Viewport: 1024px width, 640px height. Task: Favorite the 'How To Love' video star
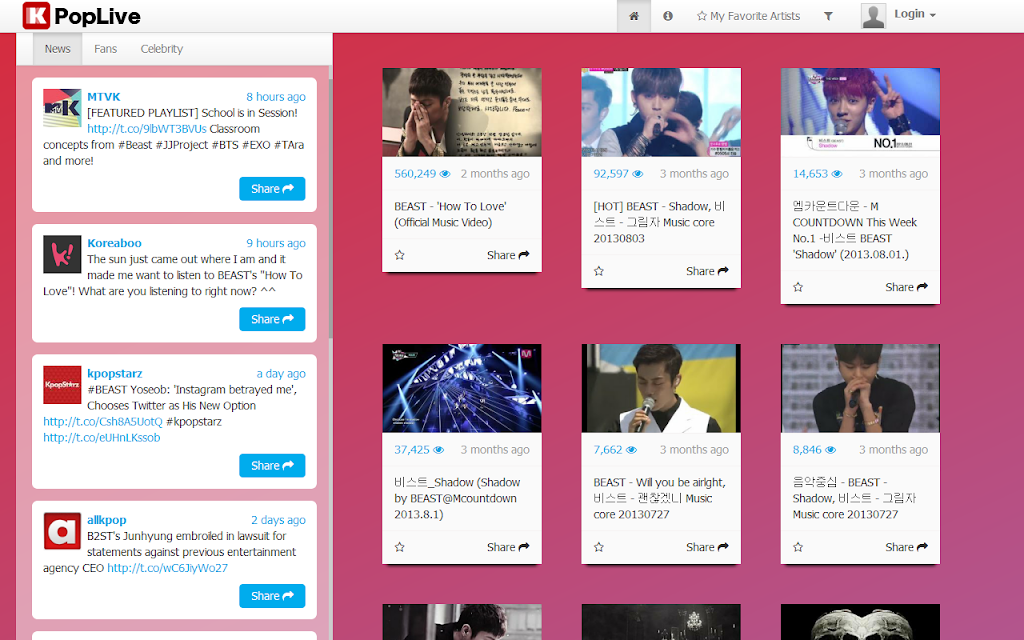pos(400,255)
